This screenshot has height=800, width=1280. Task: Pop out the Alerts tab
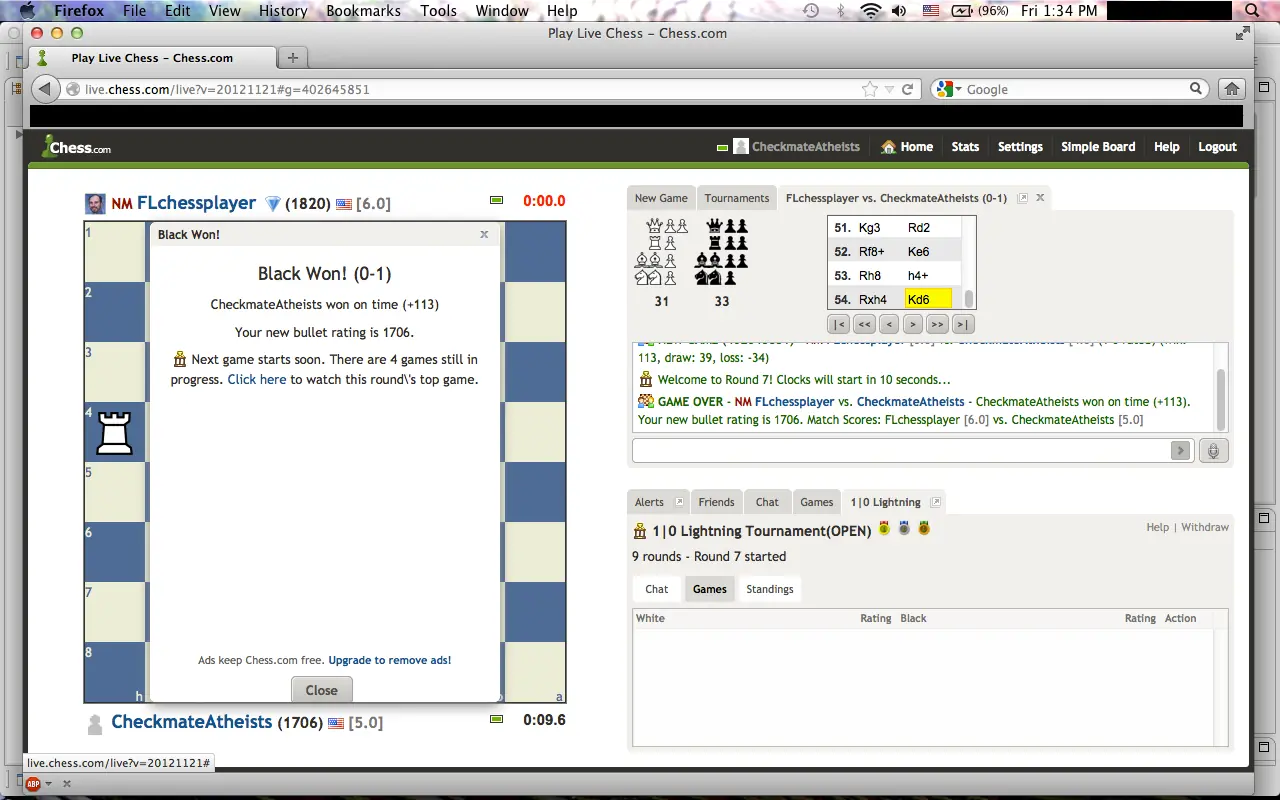[x=679, y=502]
